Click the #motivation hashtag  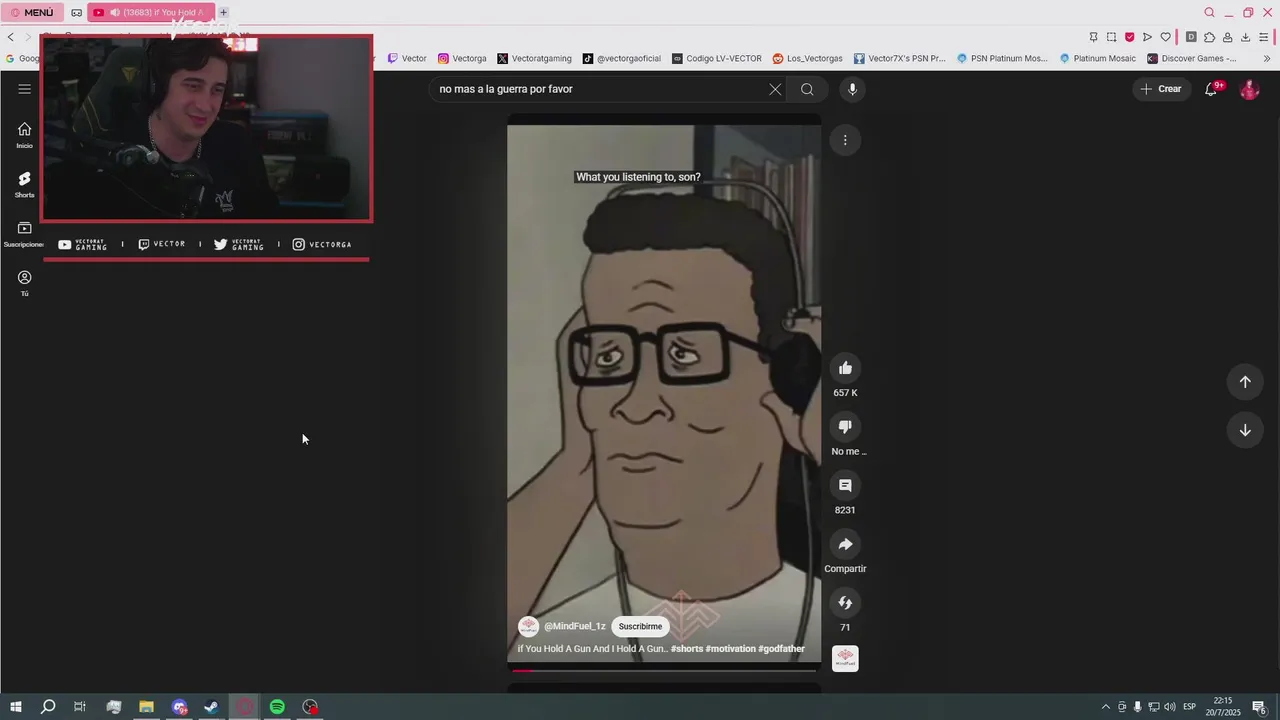(x=730, y=649)
